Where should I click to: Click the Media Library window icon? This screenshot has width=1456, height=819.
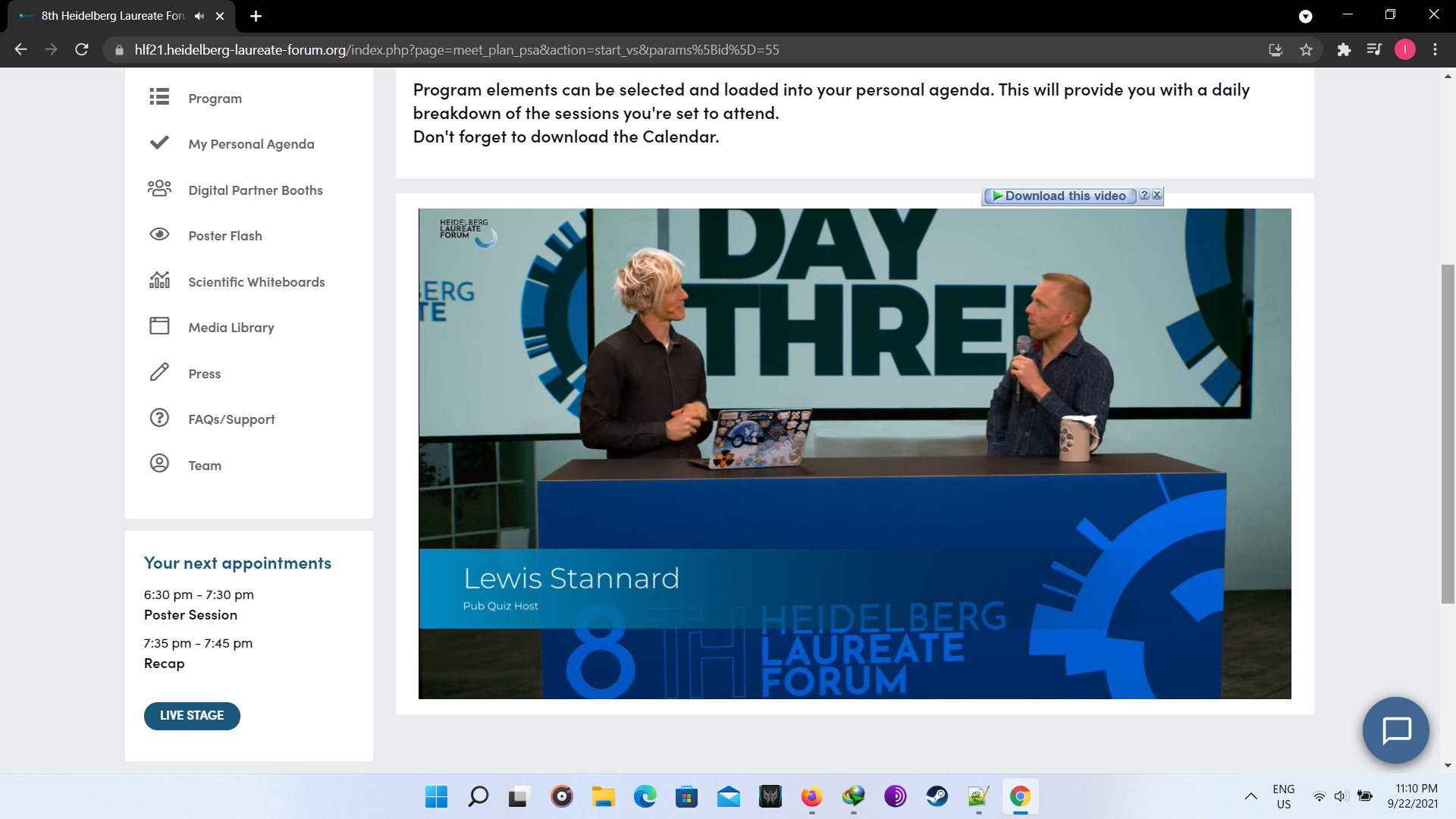pyautogui.click(x=159, y=326)
